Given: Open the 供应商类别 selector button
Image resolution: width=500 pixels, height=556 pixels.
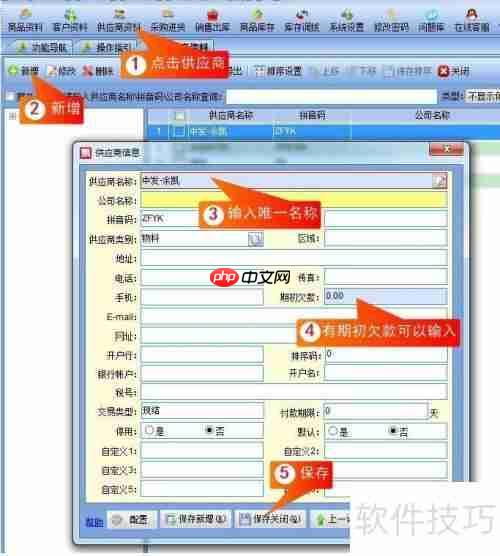Looking at the screenshot, I should pos(256,239).
